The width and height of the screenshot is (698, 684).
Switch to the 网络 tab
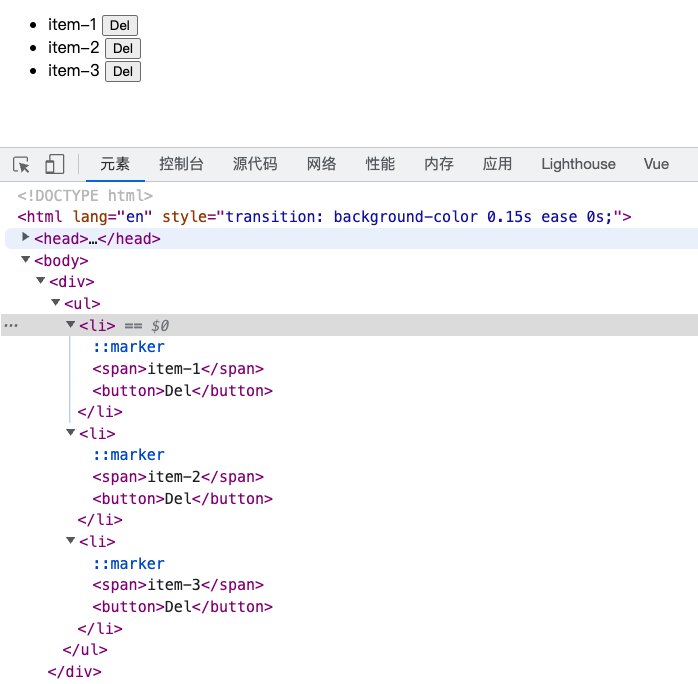click(x=321, y=164)
